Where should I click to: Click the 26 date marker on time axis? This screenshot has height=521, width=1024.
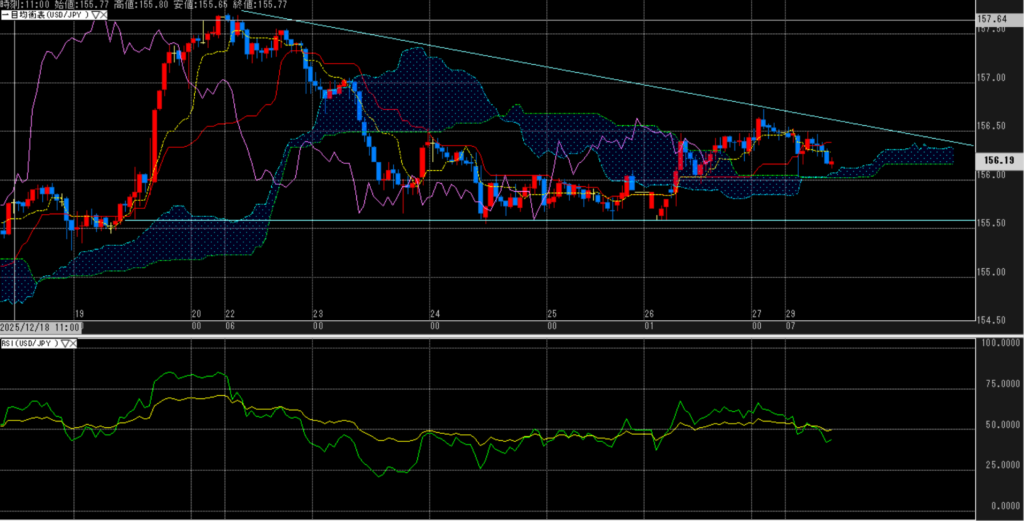(x=649, y=313)
